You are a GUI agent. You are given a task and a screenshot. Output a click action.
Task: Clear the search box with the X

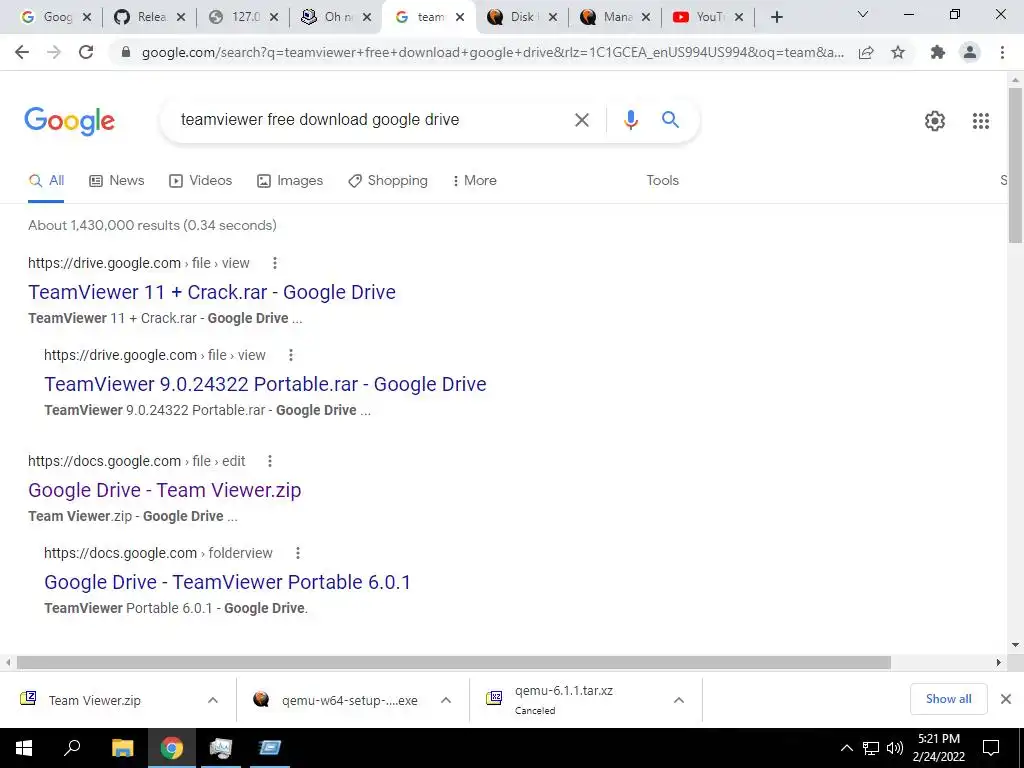(581, 120)
